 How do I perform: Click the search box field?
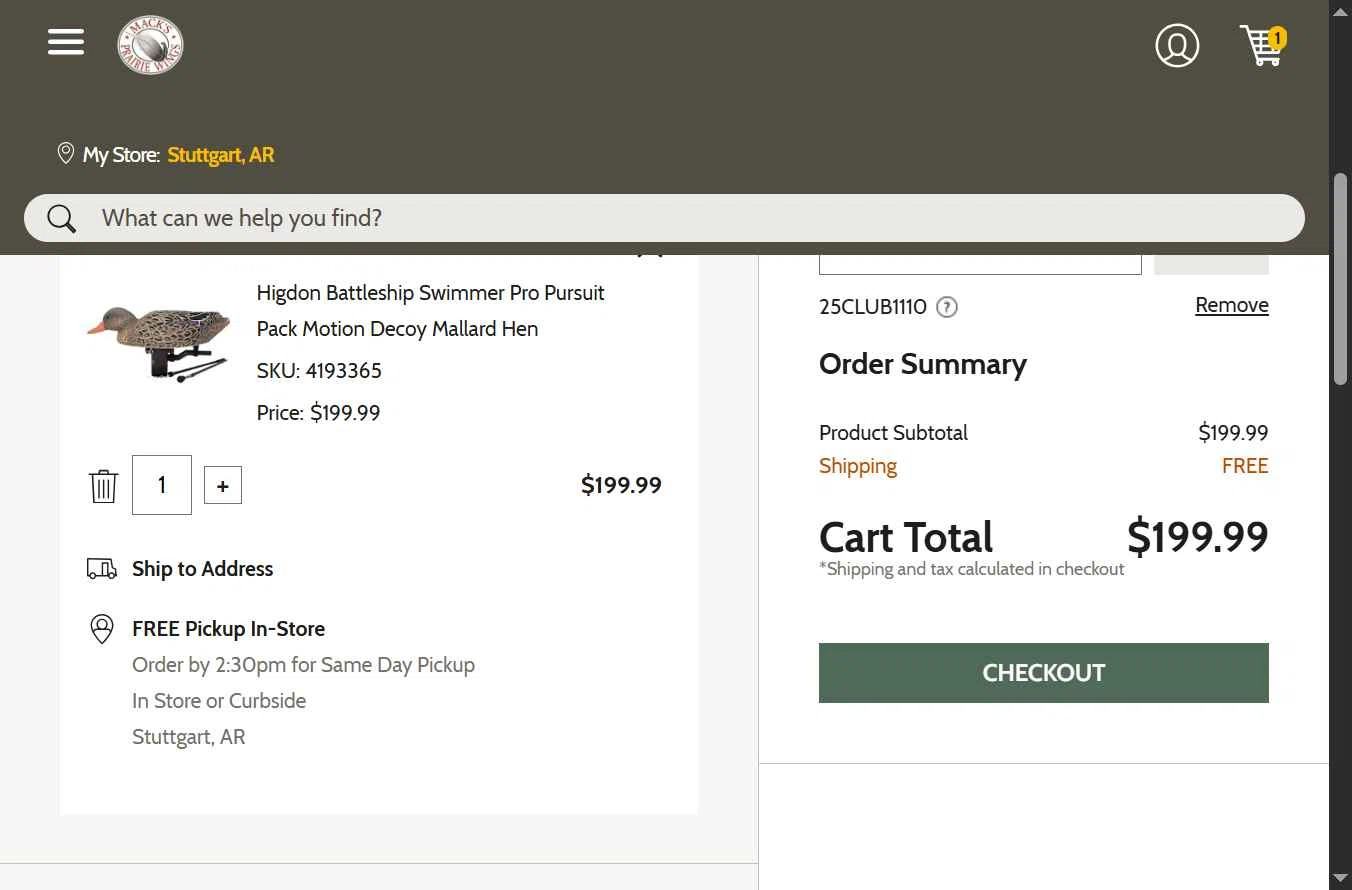pos(664,218)
